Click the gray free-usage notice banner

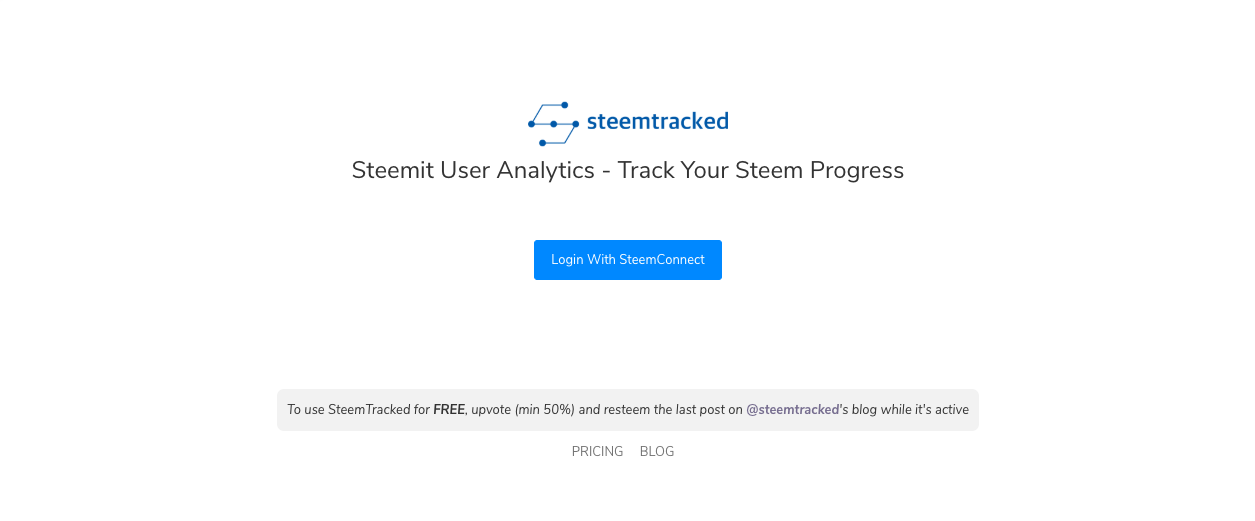pos(628,410)
